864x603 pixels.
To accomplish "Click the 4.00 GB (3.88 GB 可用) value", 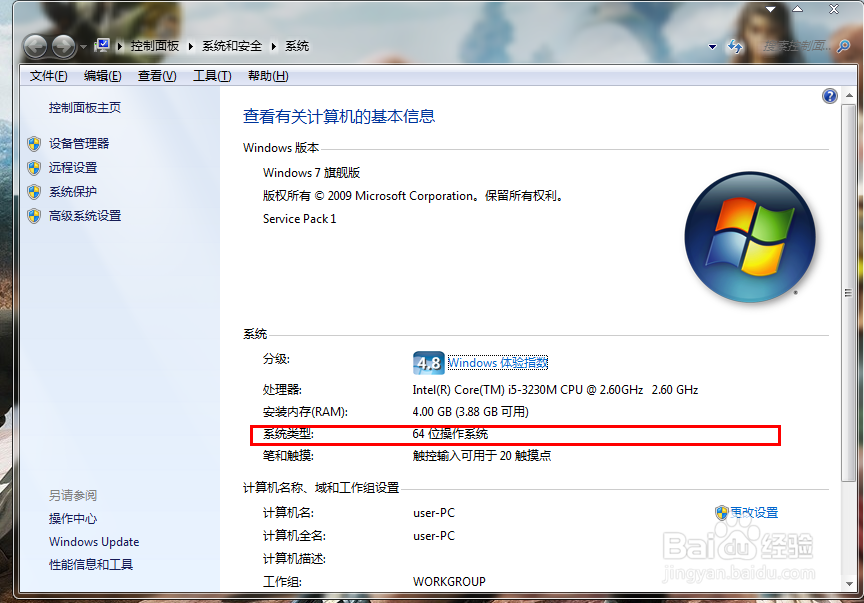I will click(470, 412).
